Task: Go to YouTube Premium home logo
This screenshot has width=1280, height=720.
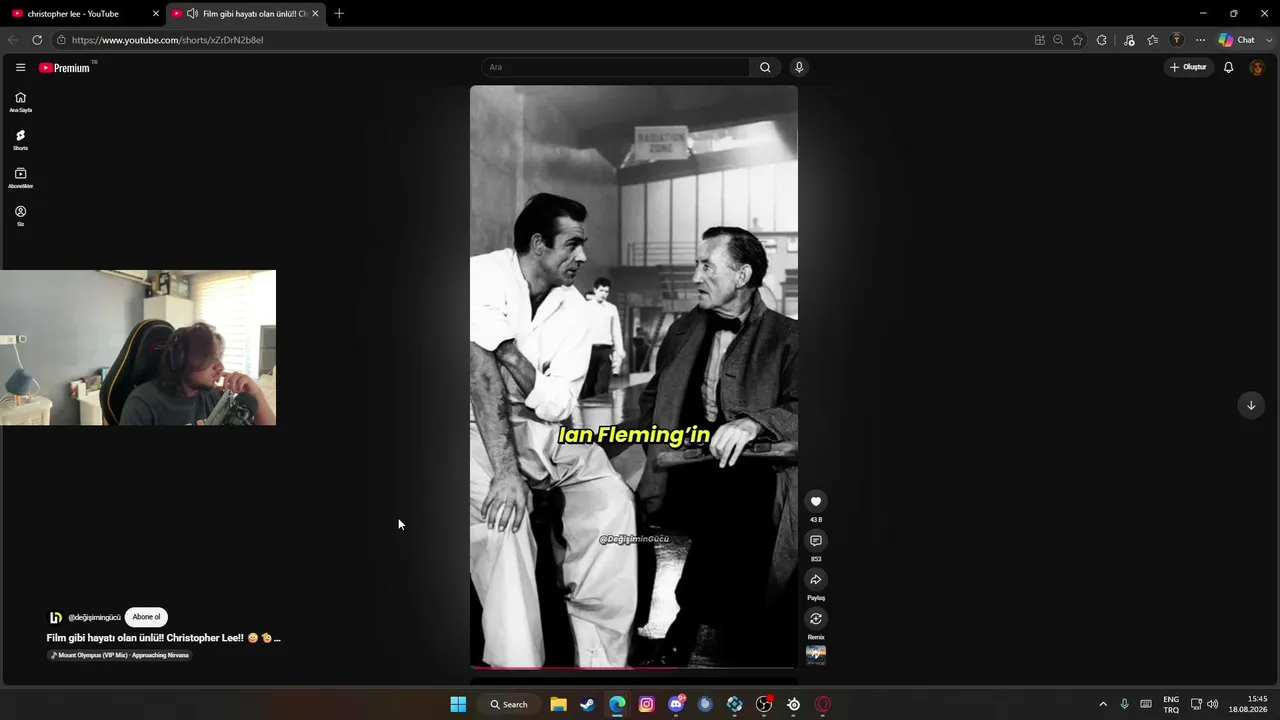Action: coord(64,68)
